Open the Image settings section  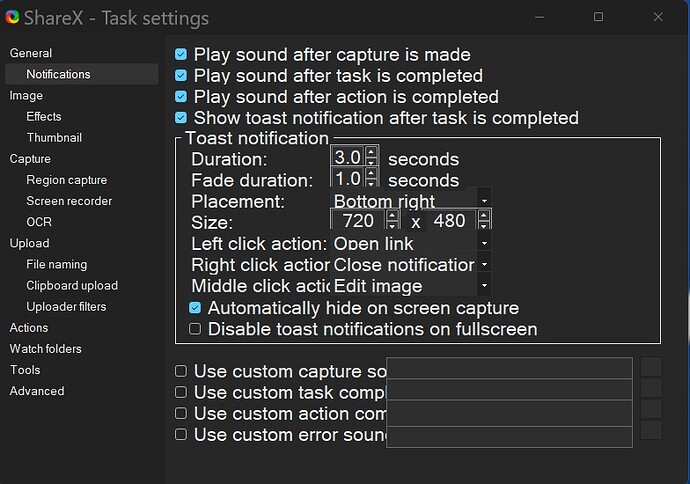click(26, 95)
